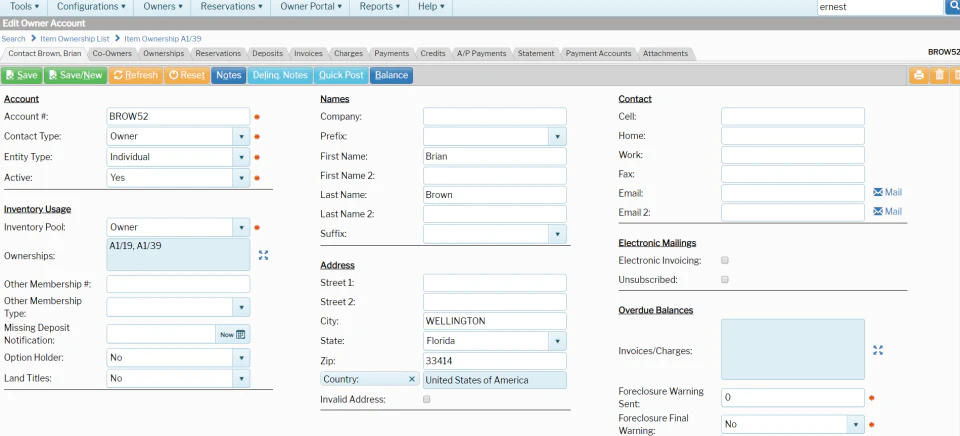Switch to the Charges tab

349,53
